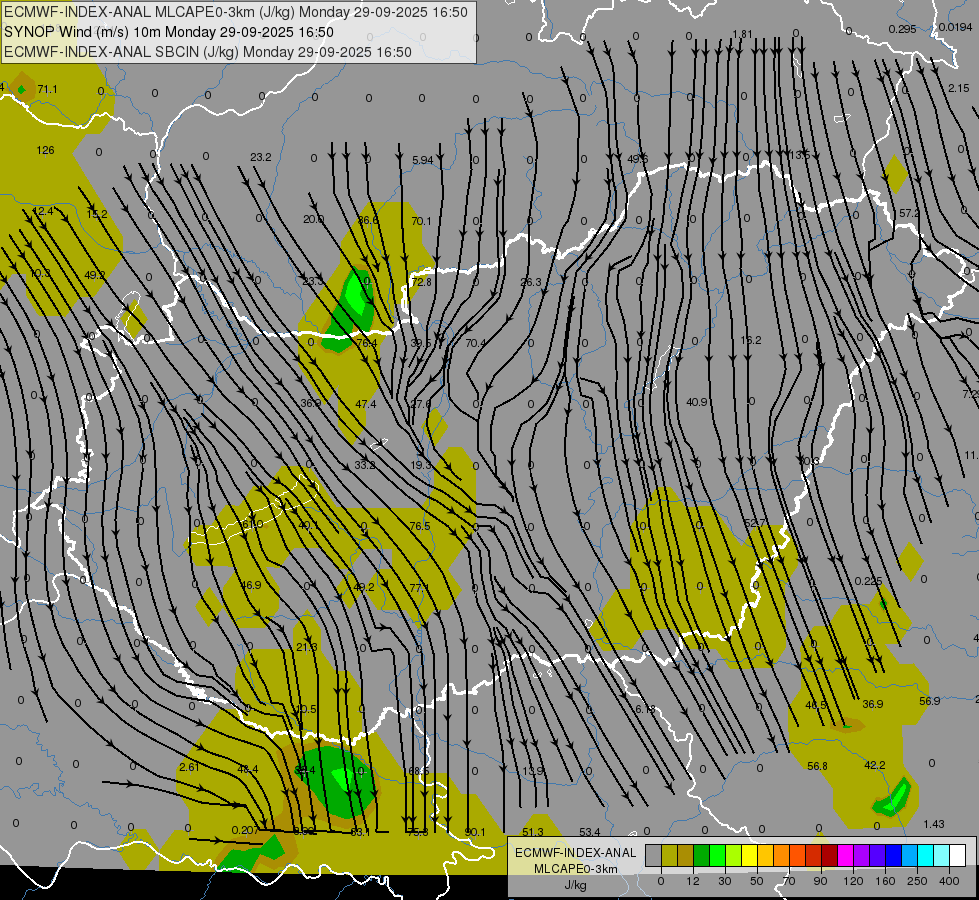The width and height of the screenshot is (979, 900).
Task: Click the cyan legend swatch before pale cyan
Action: 927,855
